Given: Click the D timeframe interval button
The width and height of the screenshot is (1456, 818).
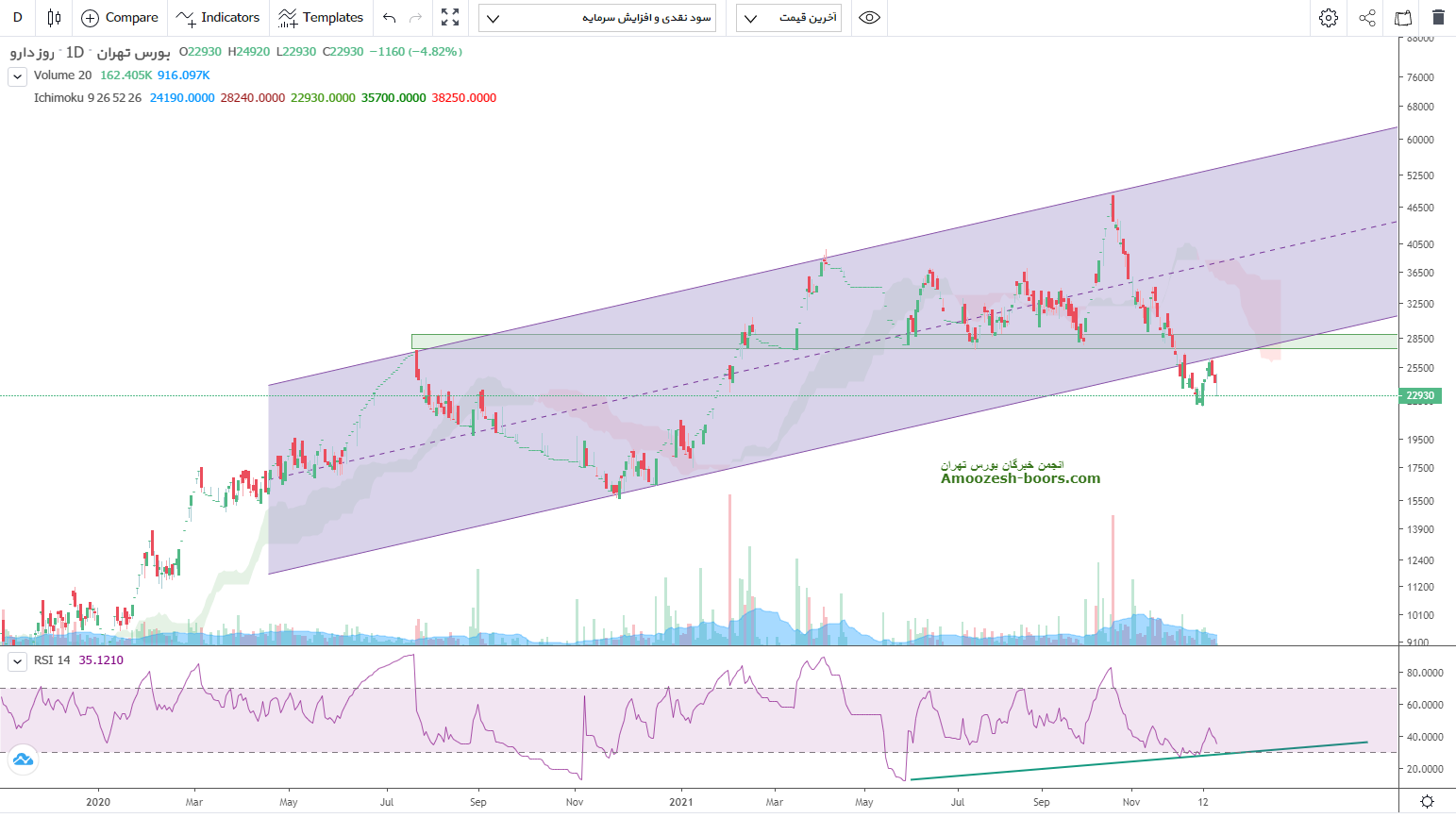Looking at the screenshot, I should click(17, 18).
